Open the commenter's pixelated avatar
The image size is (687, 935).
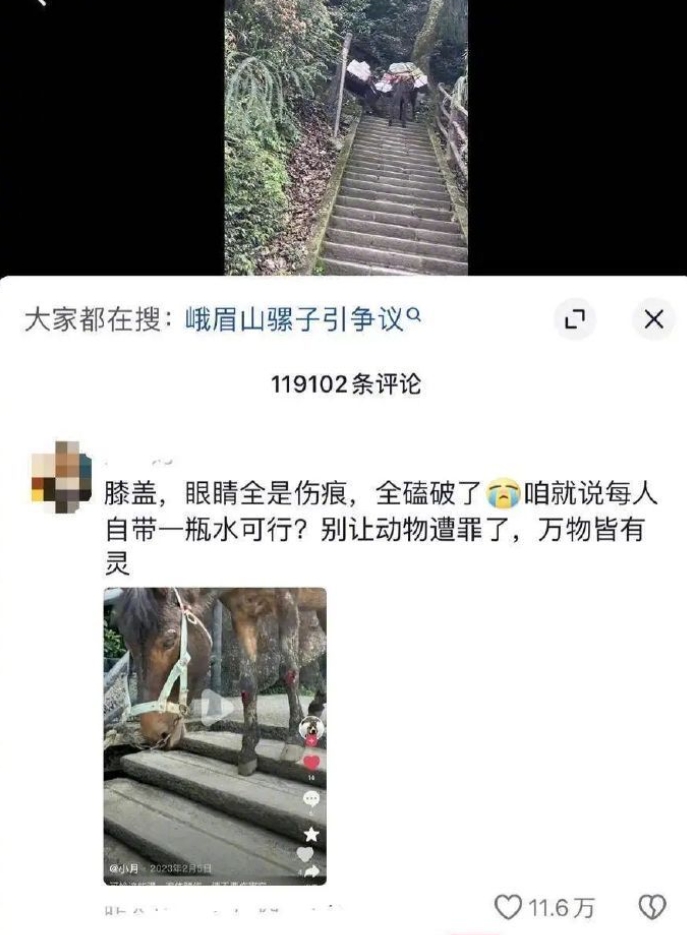point(61,476)
